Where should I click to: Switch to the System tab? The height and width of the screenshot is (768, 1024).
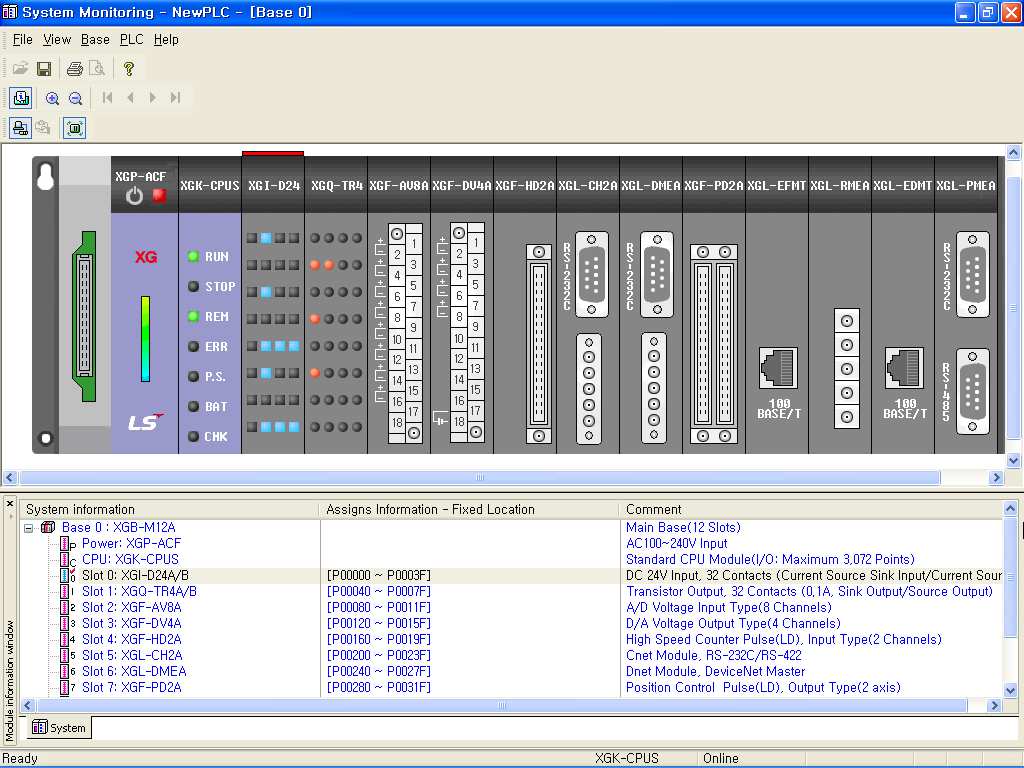(59, 728)
